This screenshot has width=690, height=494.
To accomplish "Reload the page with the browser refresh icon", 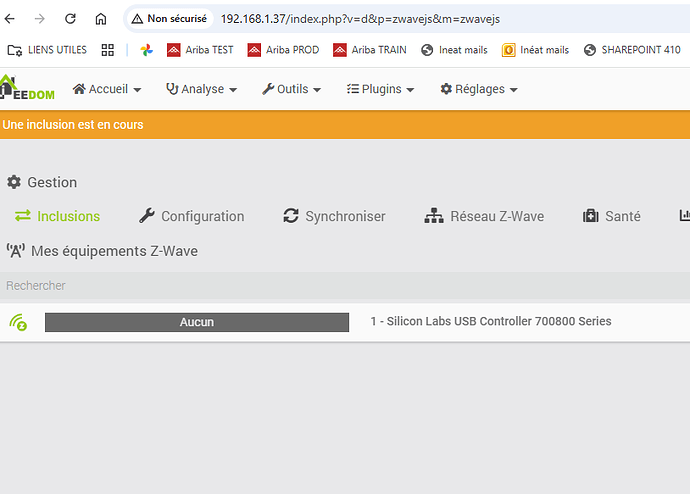I will [x=70, y=19].
